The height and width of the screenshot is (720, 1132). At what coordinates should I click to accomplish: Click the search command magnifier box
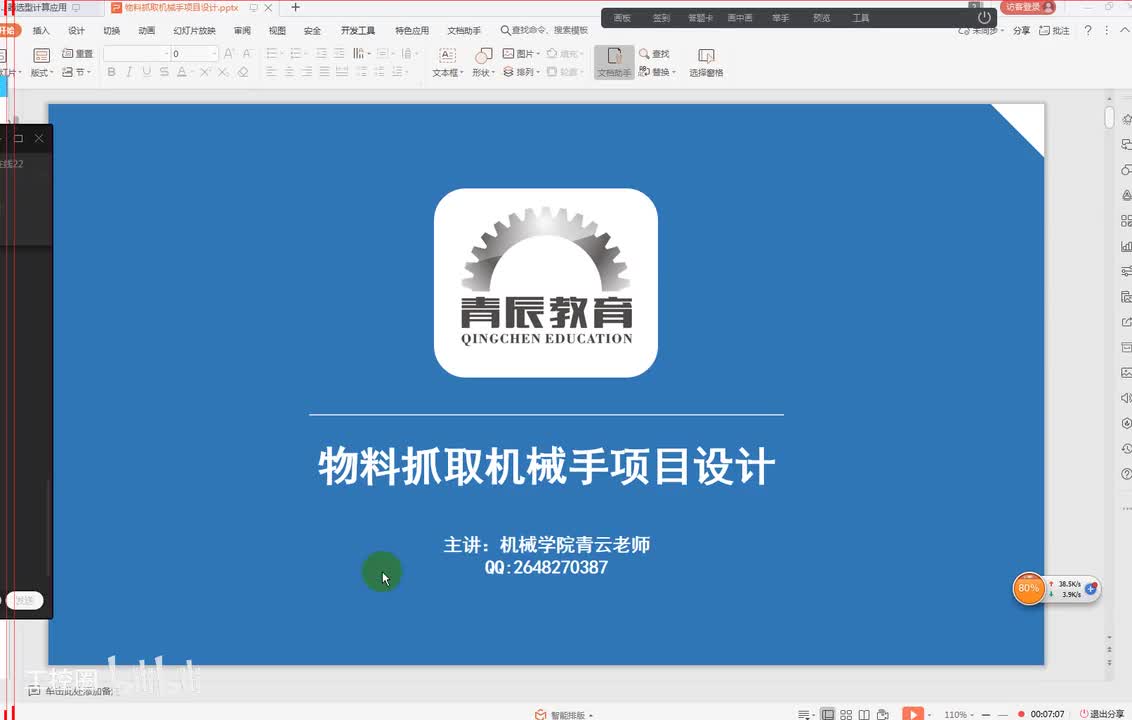(x=544, y=30)
